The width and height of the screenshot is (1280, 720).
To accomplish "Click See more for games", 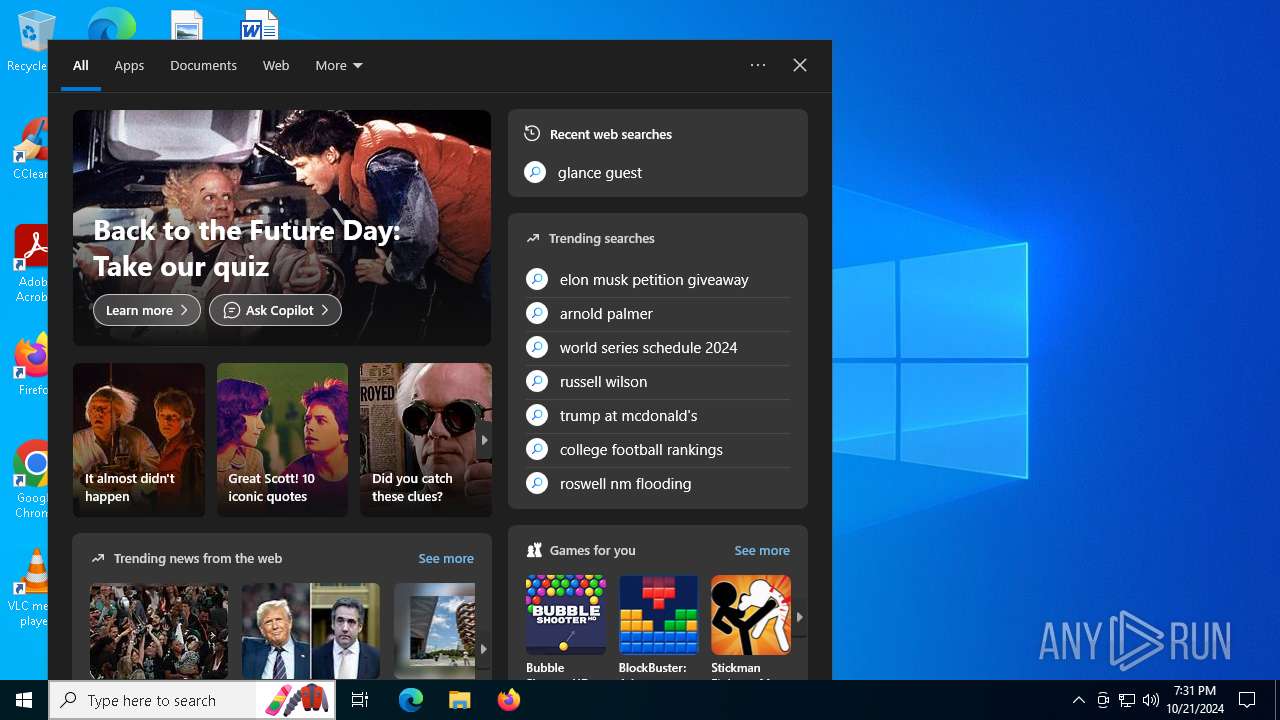I will 762,550.
